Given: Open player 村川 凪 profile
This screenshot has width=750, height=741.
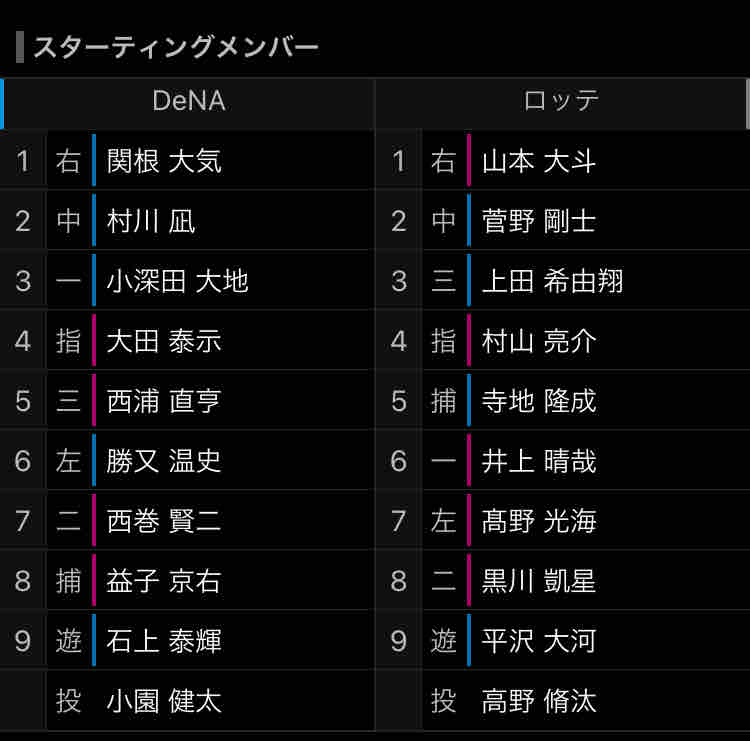Looking at the screenshot, I should (151, 221).
